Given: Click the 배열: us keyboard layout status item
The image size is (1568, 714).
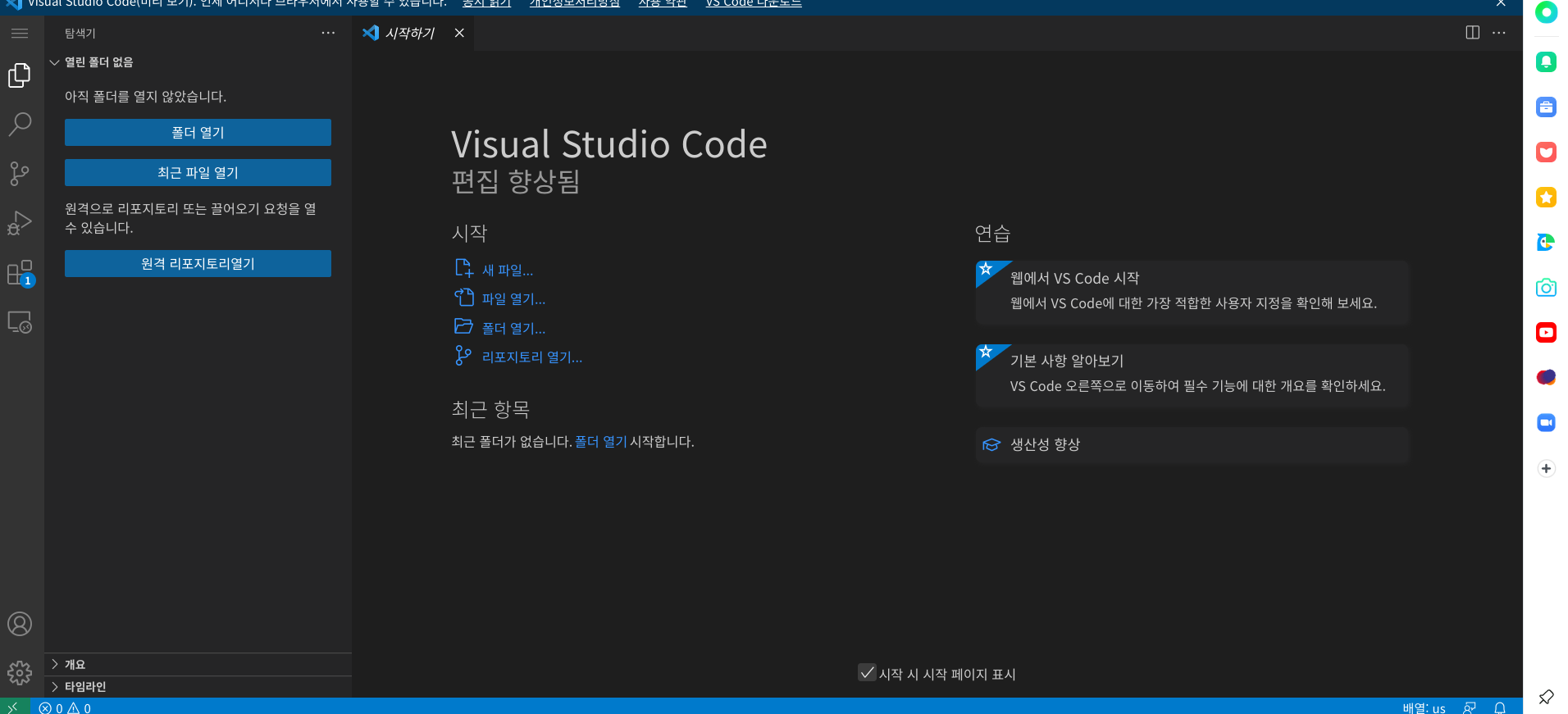Looking at the screenshot, I should coord(1424,707).
